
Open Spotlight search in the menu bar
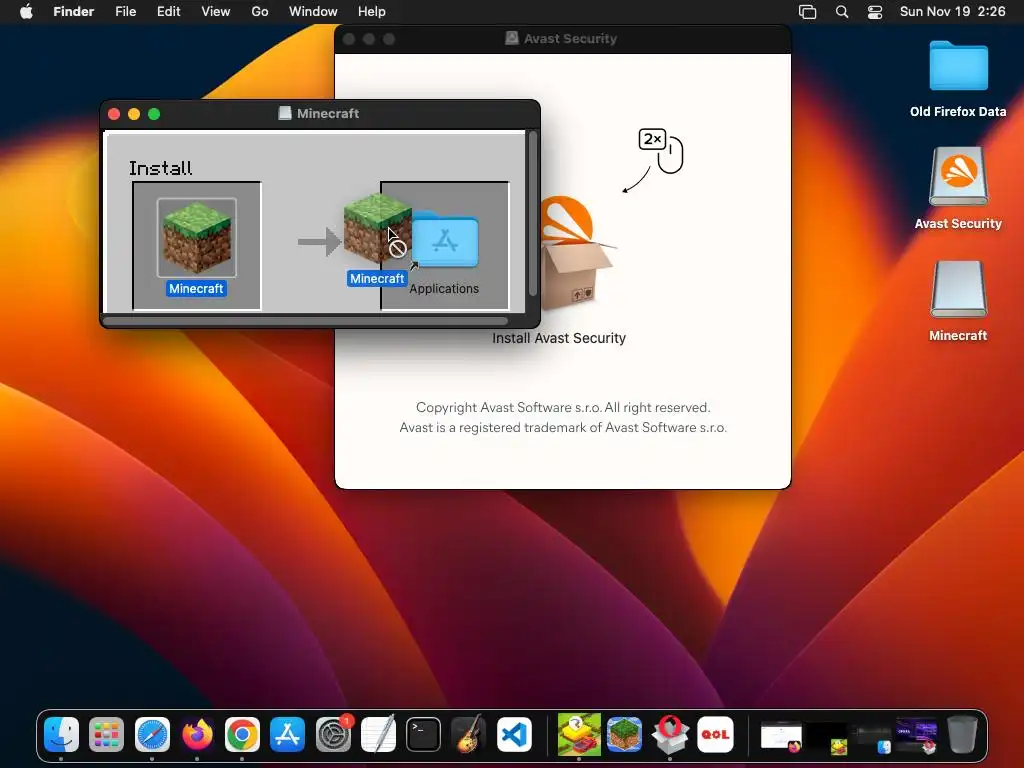click(x=842, y=12)
